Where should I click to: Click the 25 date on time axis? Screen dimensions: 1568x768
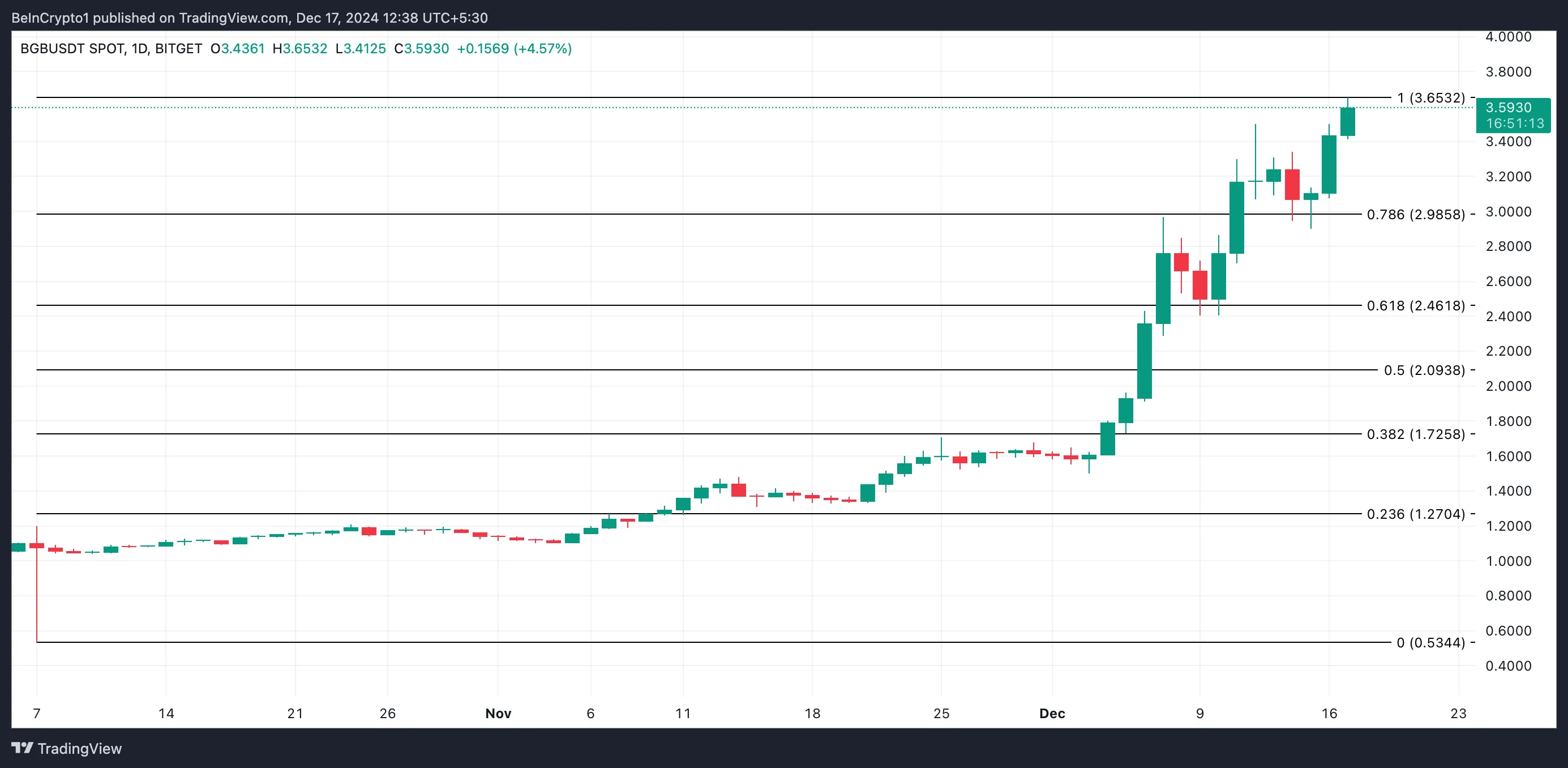point(941,713)
